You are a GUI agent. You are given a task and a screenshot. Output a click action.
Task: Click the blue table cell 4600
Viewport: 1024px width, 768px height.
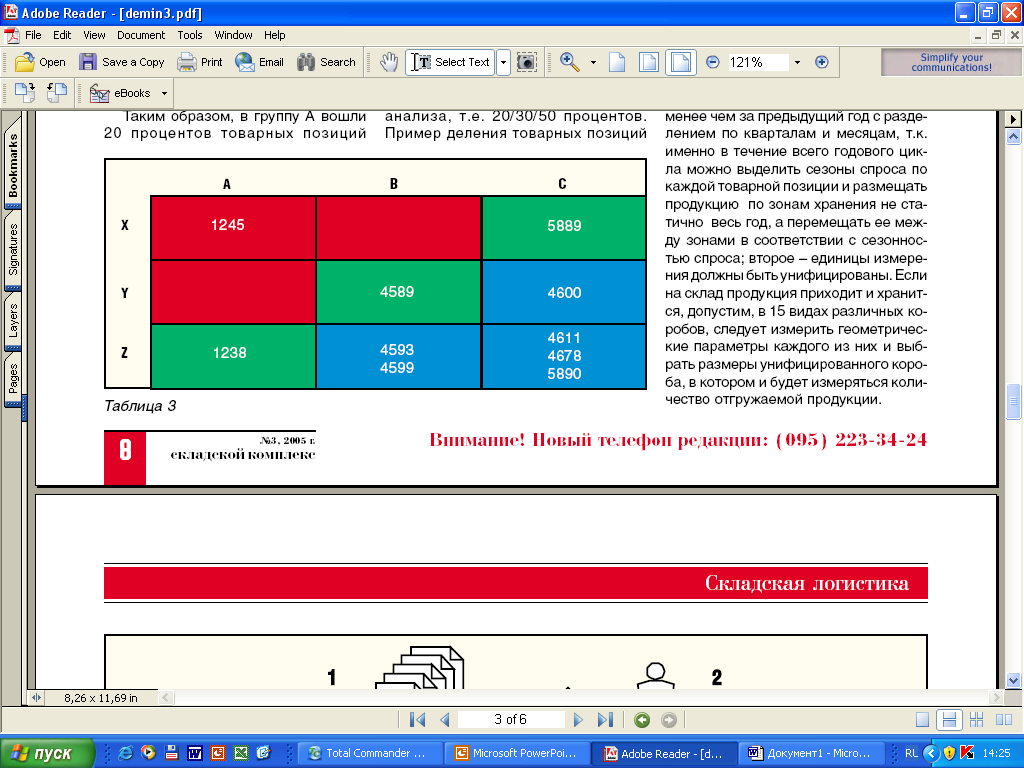[x=564, y=292]
